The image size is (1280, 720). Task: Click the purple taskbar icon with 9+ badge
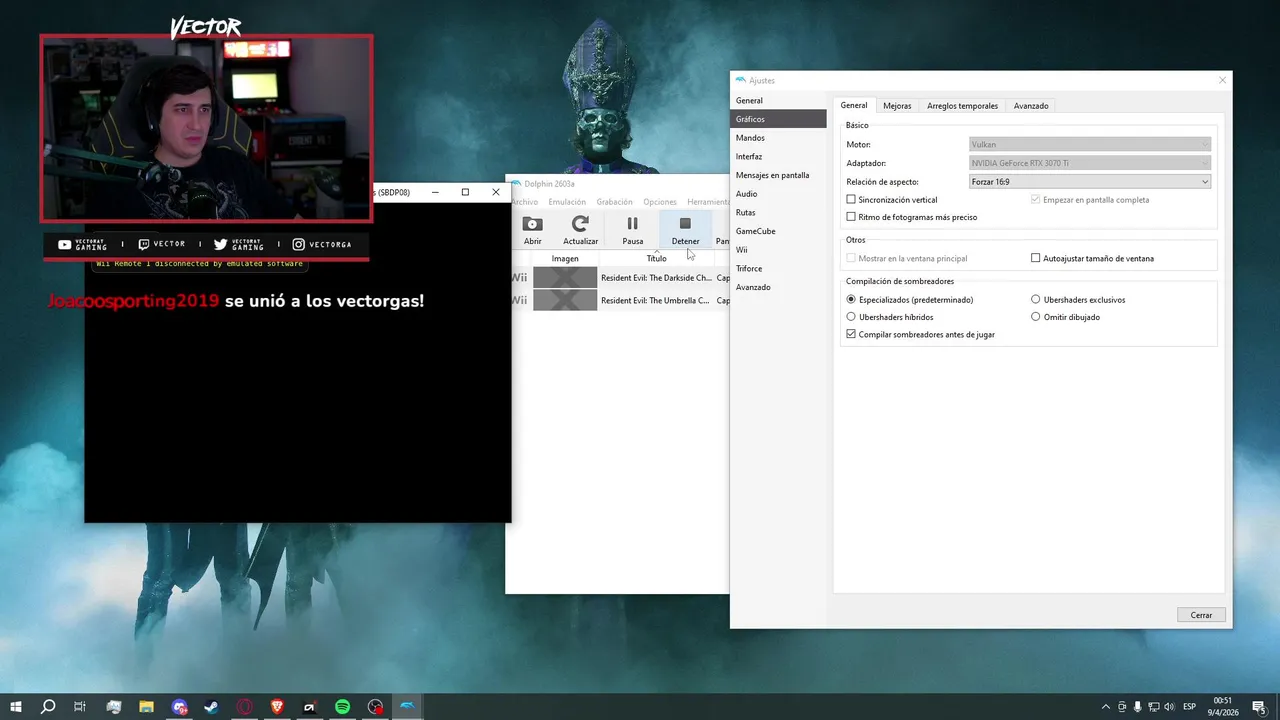coord(179,707)
